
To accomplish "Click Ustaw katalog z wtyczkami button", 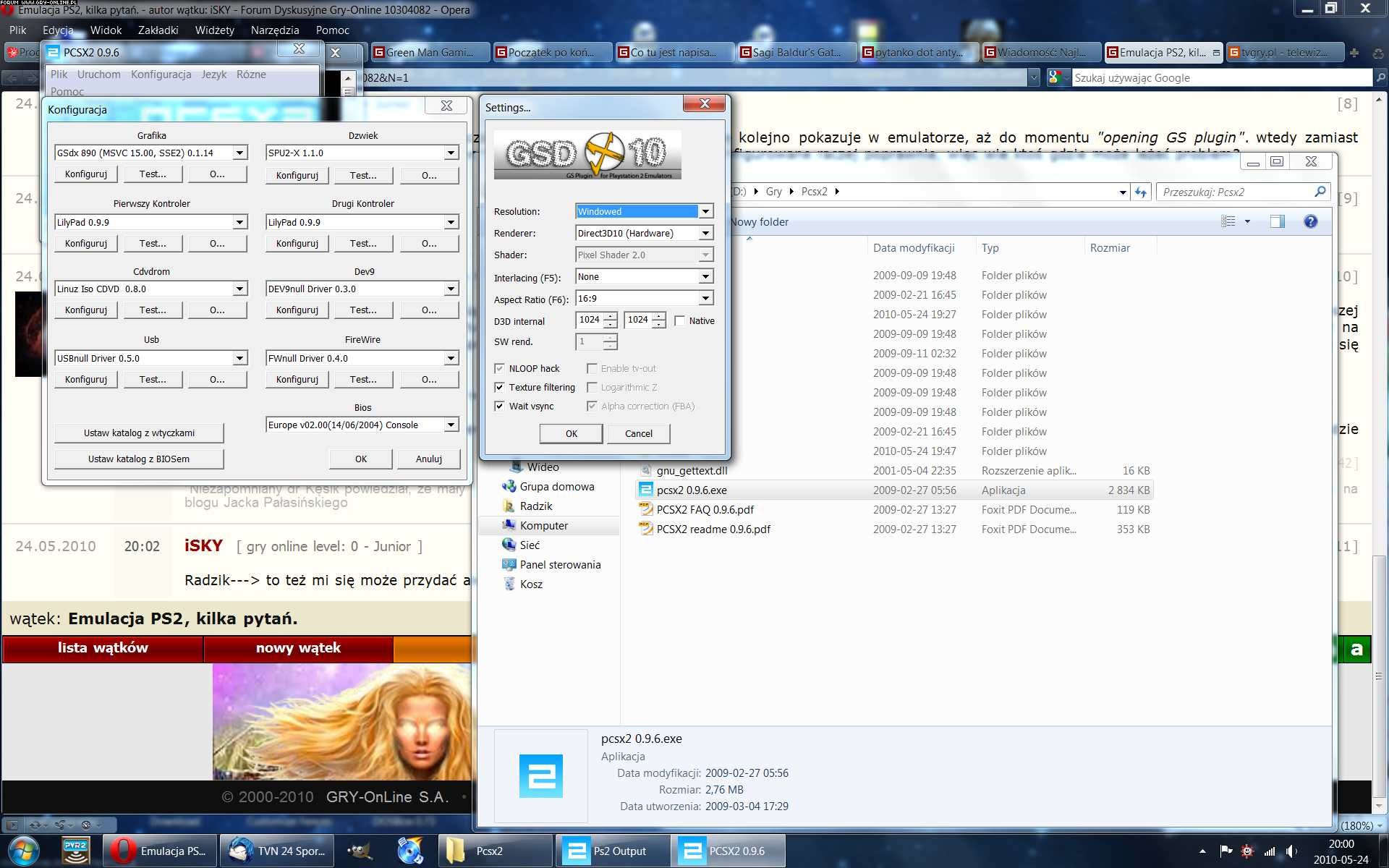I will pos(139,433).
